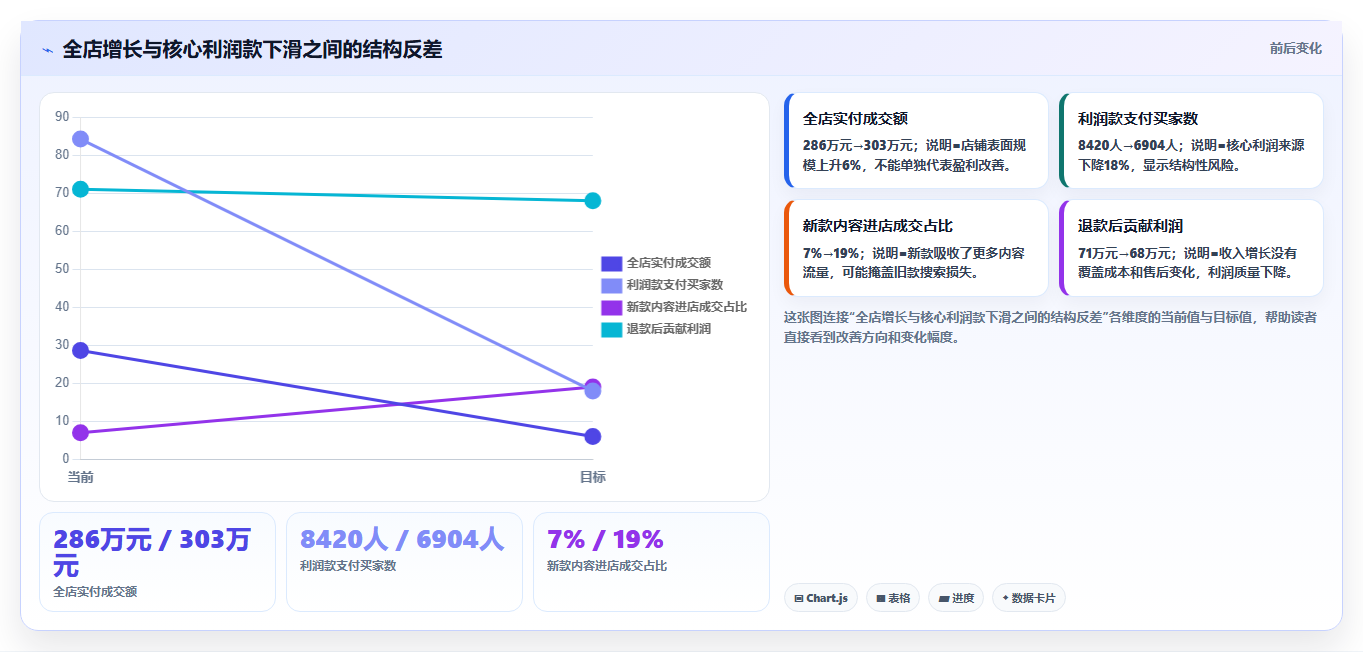Click the 0 y-axis tick label
Screen dimensions: 1363x652
(65, 459)
